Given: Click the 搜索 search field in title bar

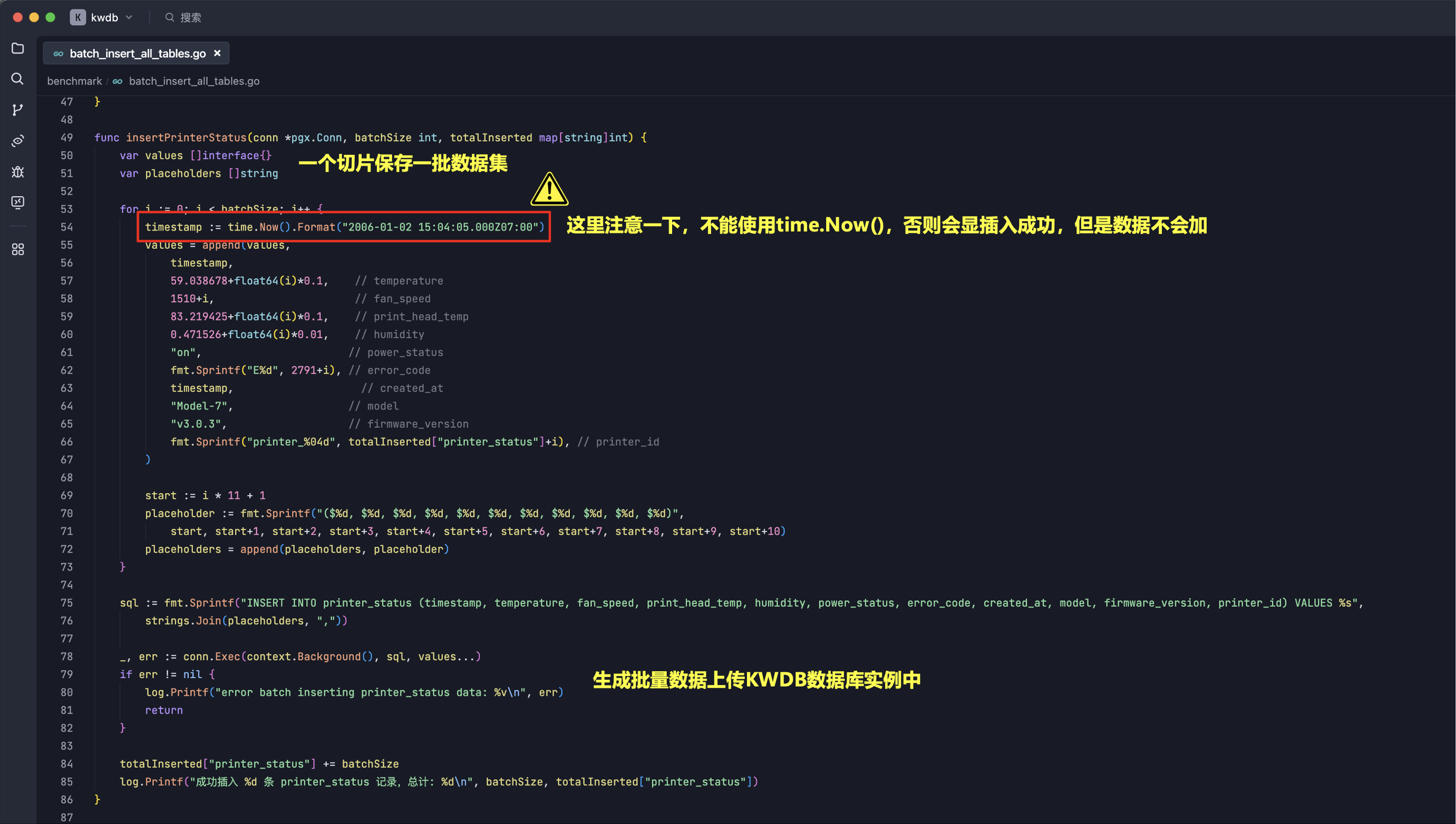Looking at the screenshot, I should (190, 17).
